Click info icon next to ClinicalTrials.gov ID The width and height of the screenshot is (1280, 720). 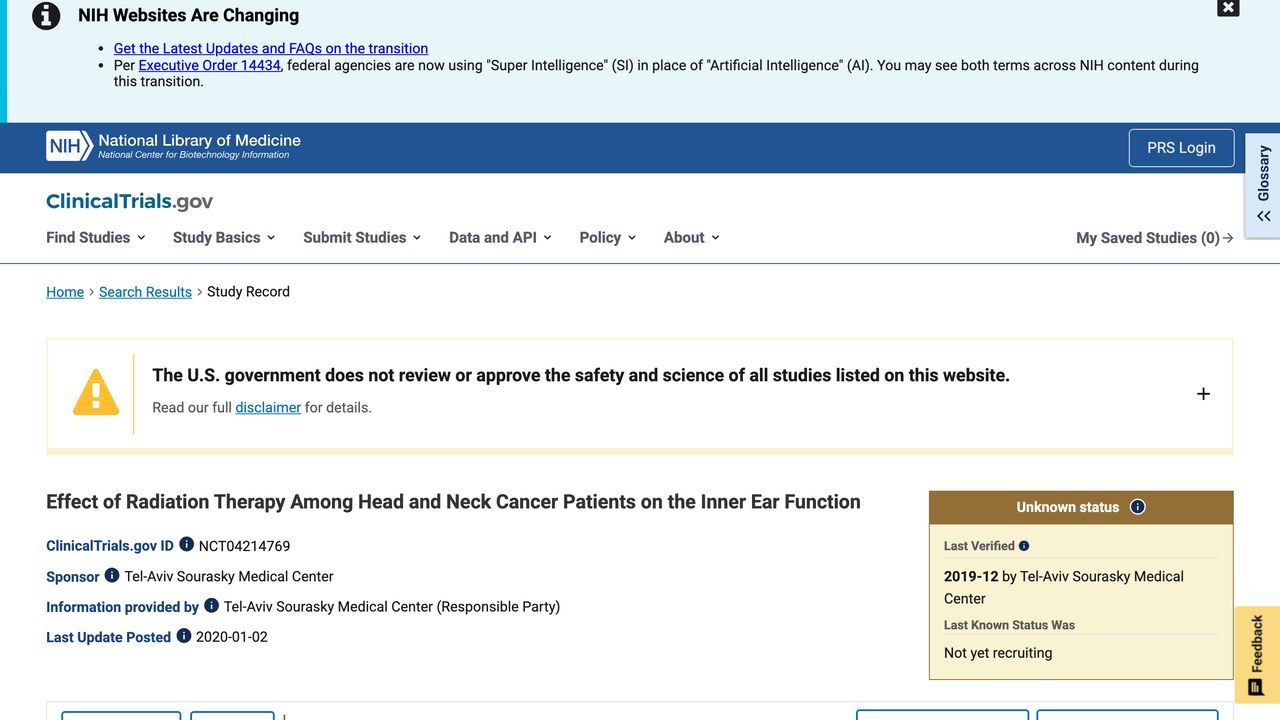point(186,545)
